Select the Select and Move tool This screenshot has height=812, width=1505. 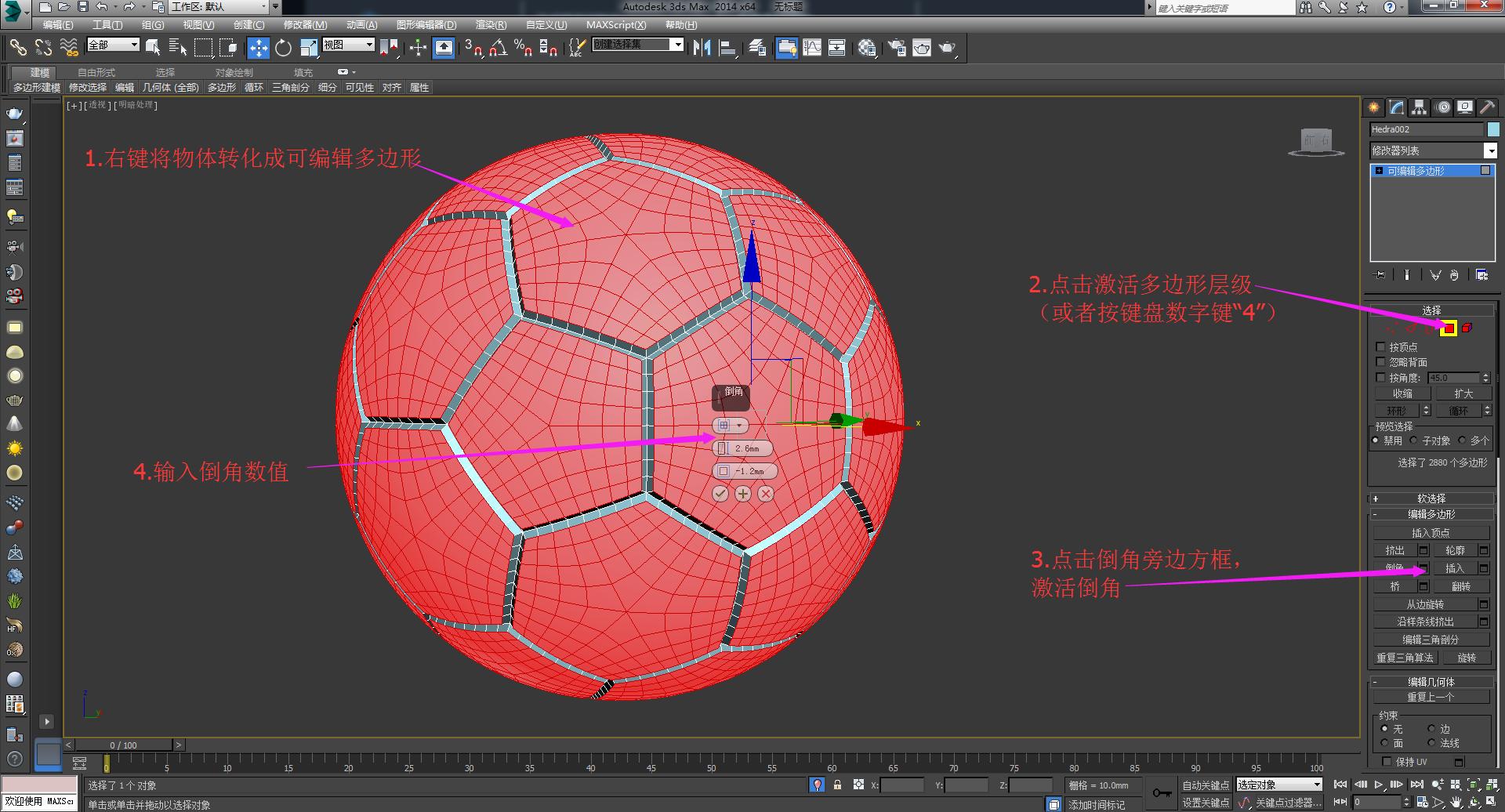coord(257,48)
